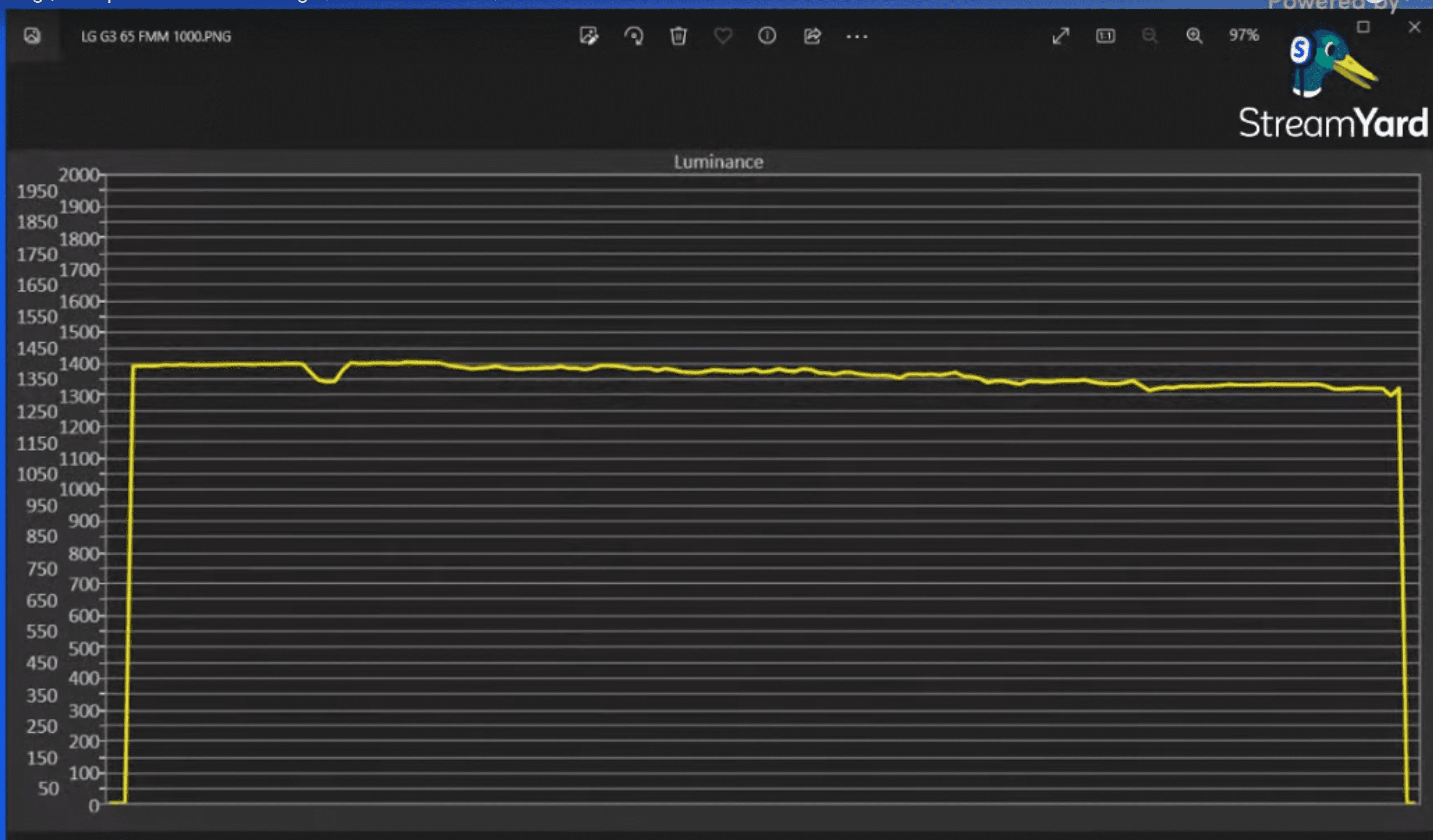Click the 50 axis label
Image resolution: width=1433 pixels, height=840 pixels.
click(x=48, y=788)
